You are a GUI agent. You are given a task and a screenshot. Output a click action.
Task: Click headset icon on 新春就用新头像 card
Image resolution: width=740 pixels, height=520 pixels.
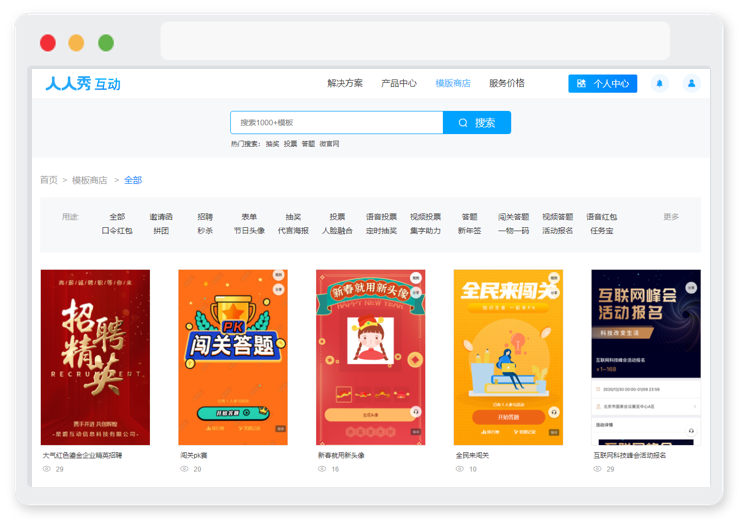coord(416,412)
